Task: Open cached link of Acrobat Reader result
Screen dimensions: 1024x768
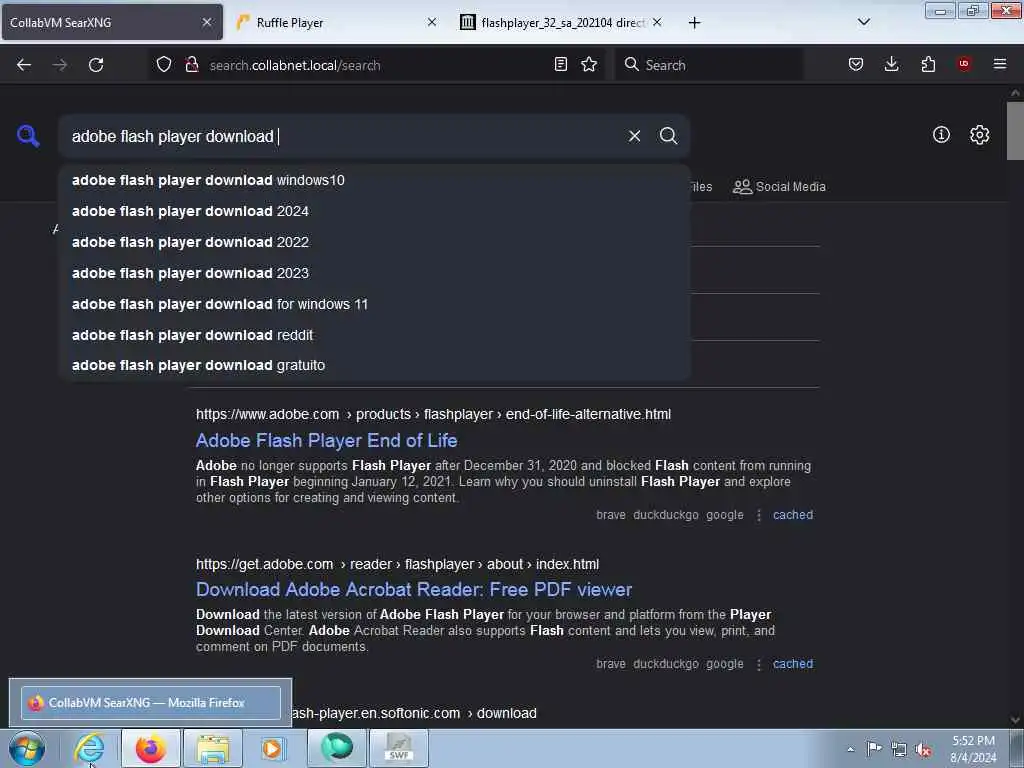Action: 793,664
